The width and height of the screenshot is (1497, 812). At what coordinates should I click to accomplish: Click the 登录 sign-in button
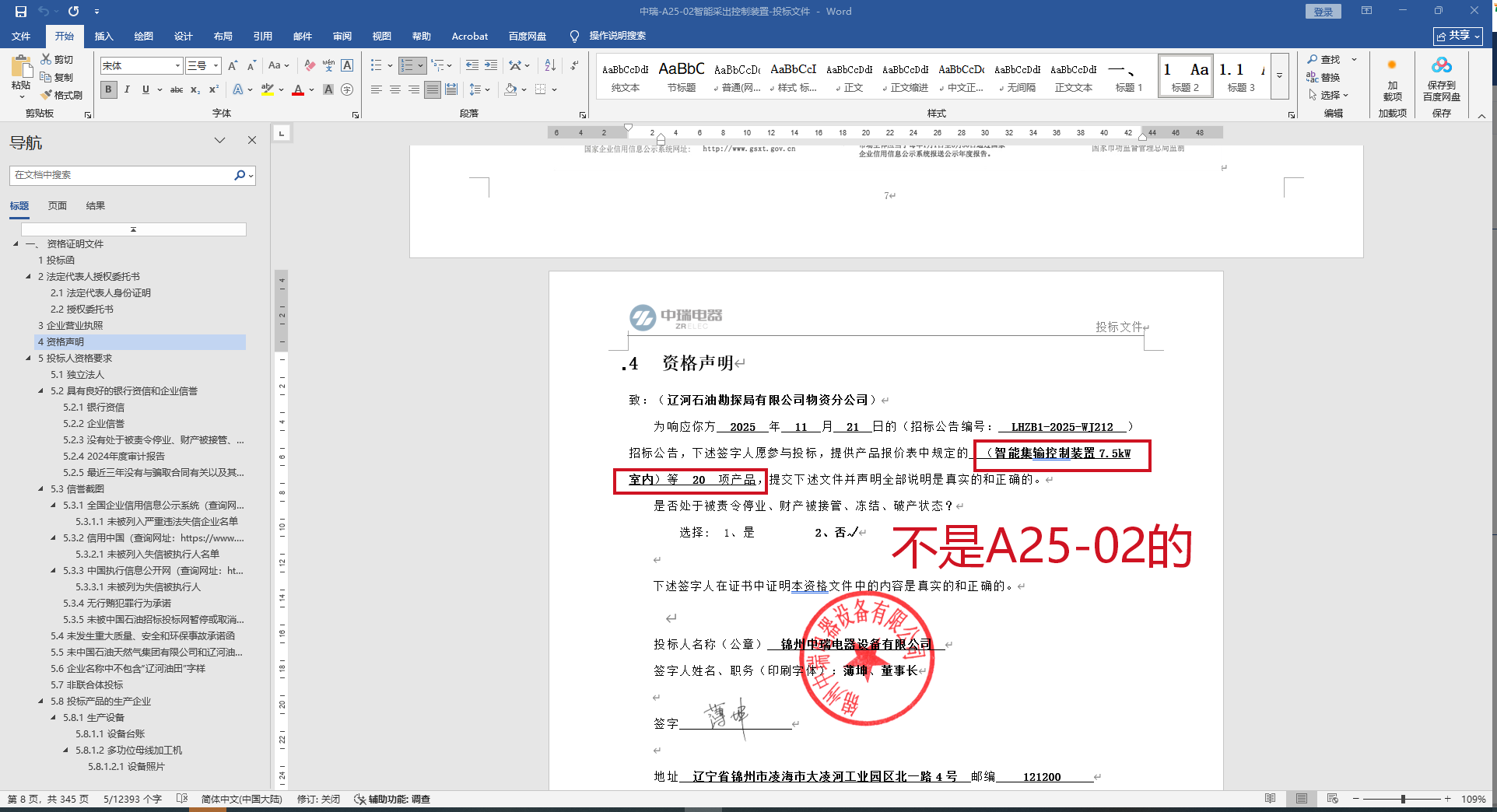click(1323, 12)
